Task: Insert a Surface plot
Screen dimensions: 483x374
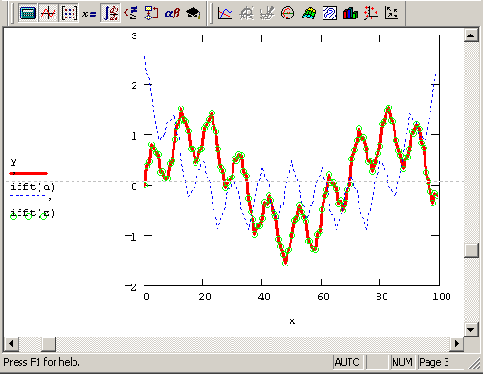Action: pyautogui.click(x=309, y=13)
